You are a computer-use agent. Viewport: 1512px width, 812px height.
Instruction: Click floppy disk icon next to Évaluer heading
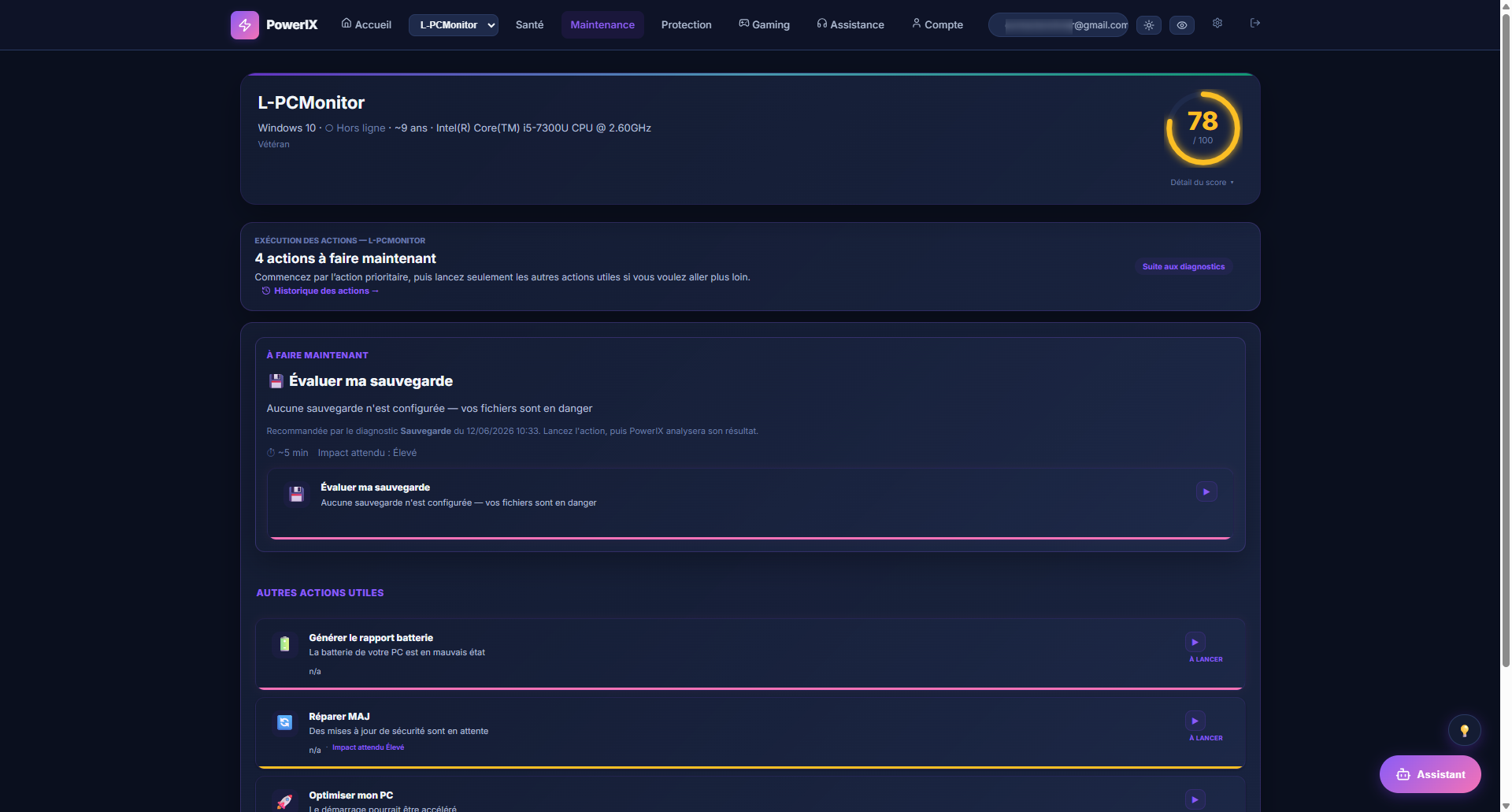tap(276, 381)
